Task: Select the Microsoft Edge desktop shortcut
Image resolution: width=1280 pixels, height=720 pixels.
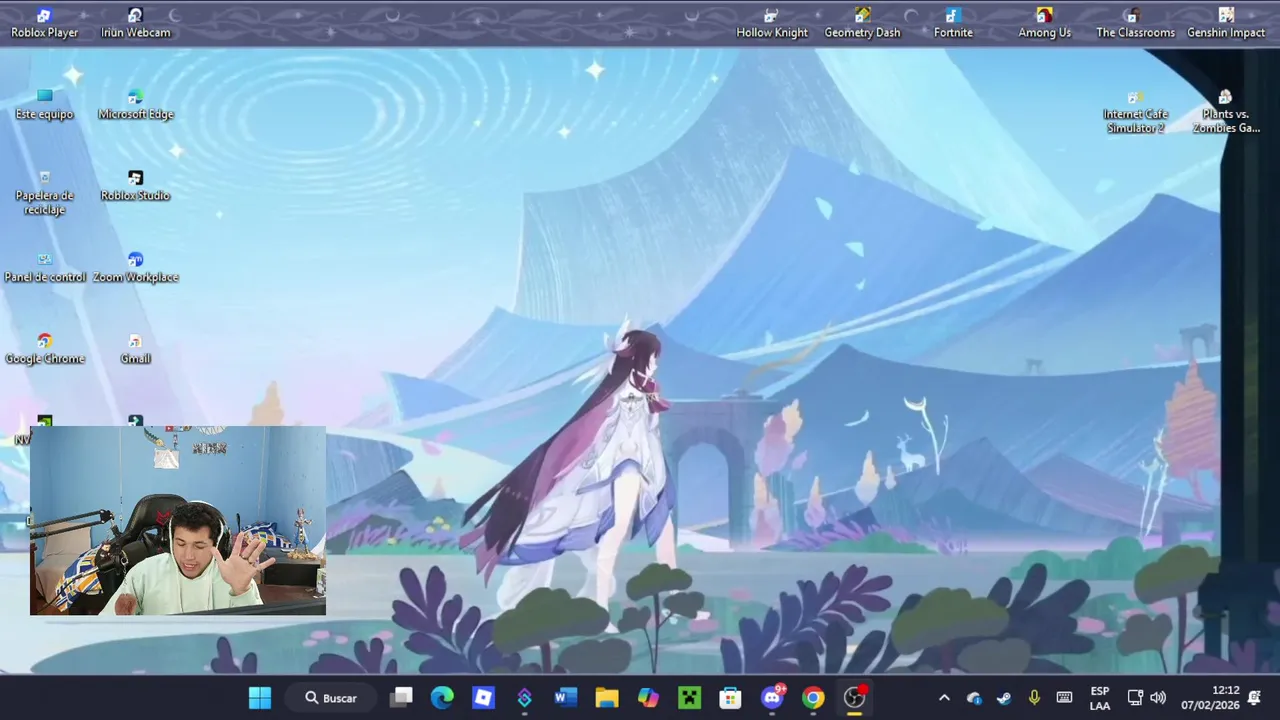Action: (135, 104)
